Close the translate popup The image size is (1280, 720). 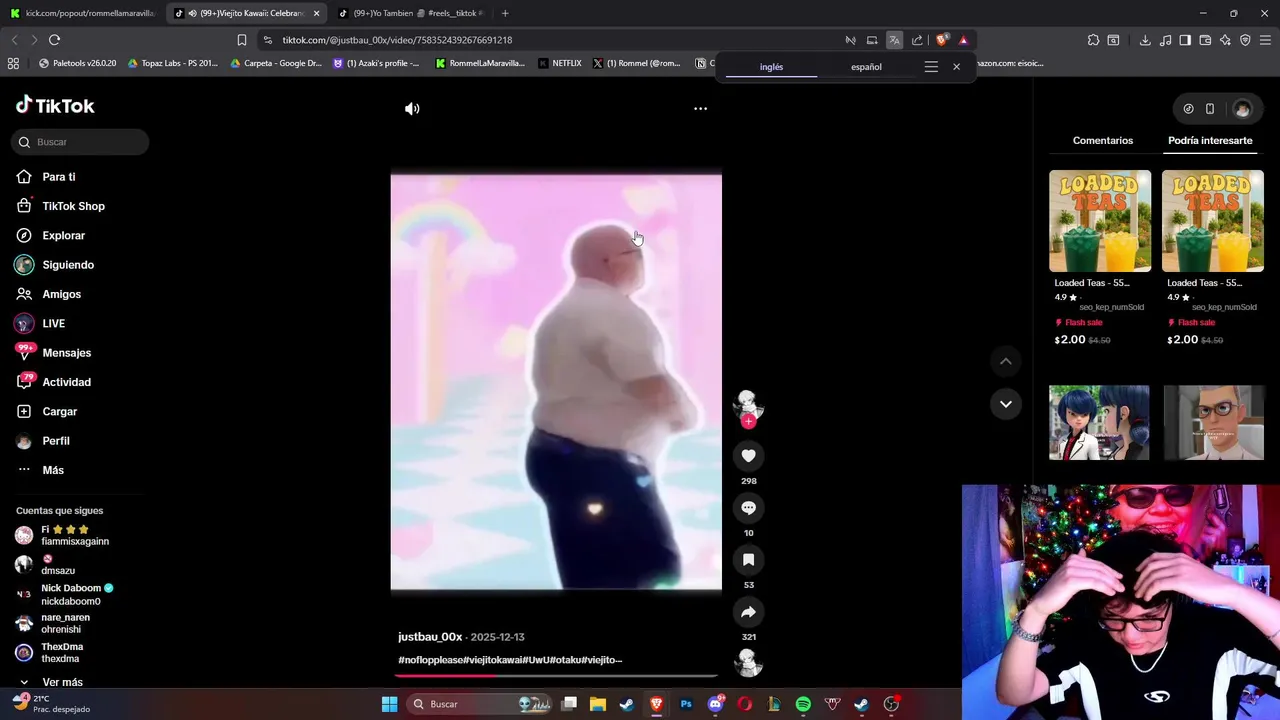pos(956,67)
